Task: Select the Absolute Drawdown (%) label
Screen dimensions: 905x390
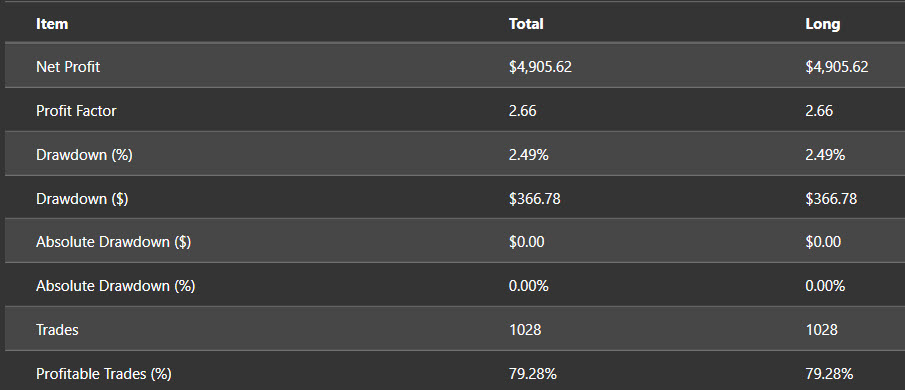Action: (115, 286)
